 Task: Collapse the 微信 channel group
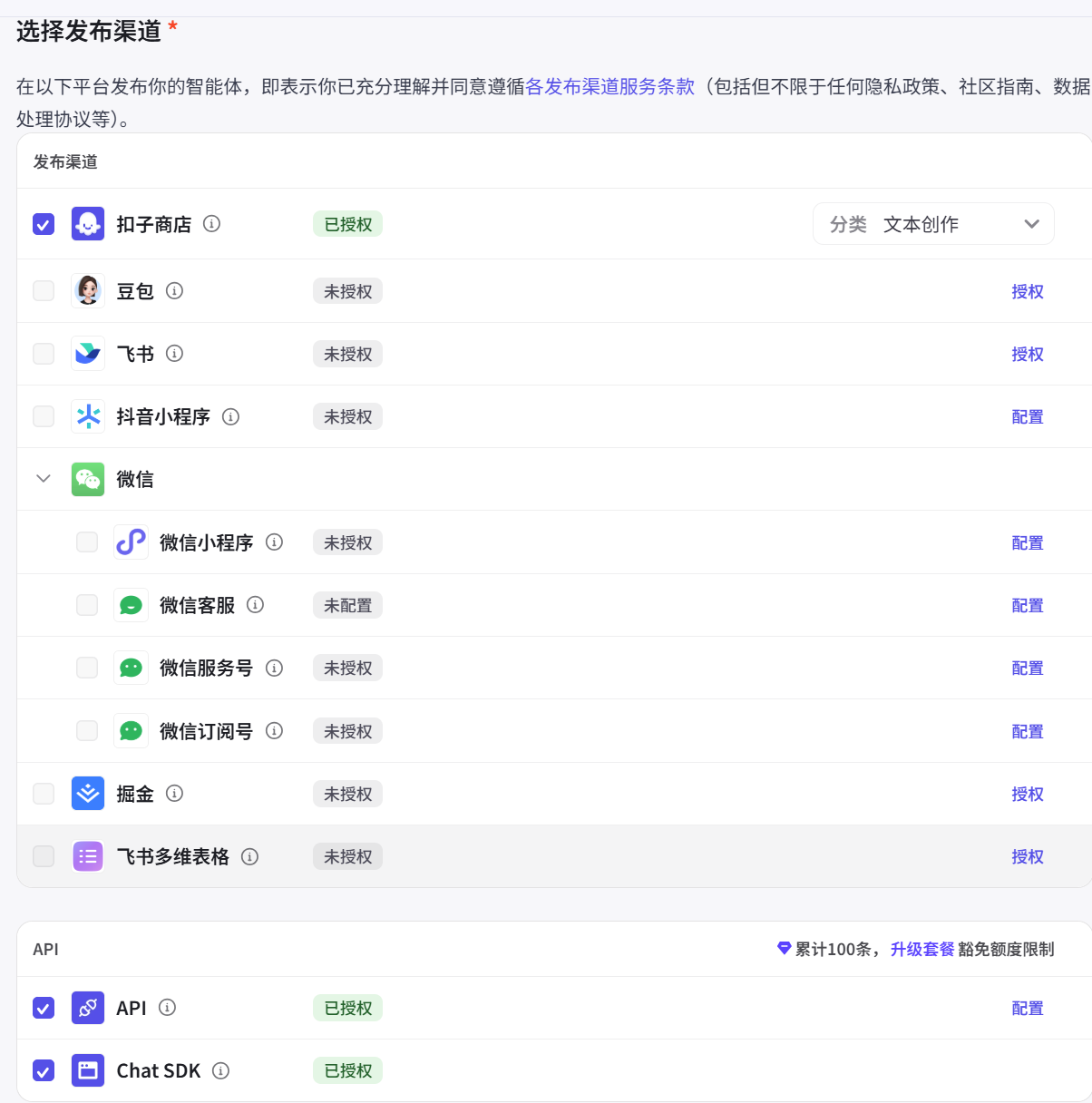[43, 479]
